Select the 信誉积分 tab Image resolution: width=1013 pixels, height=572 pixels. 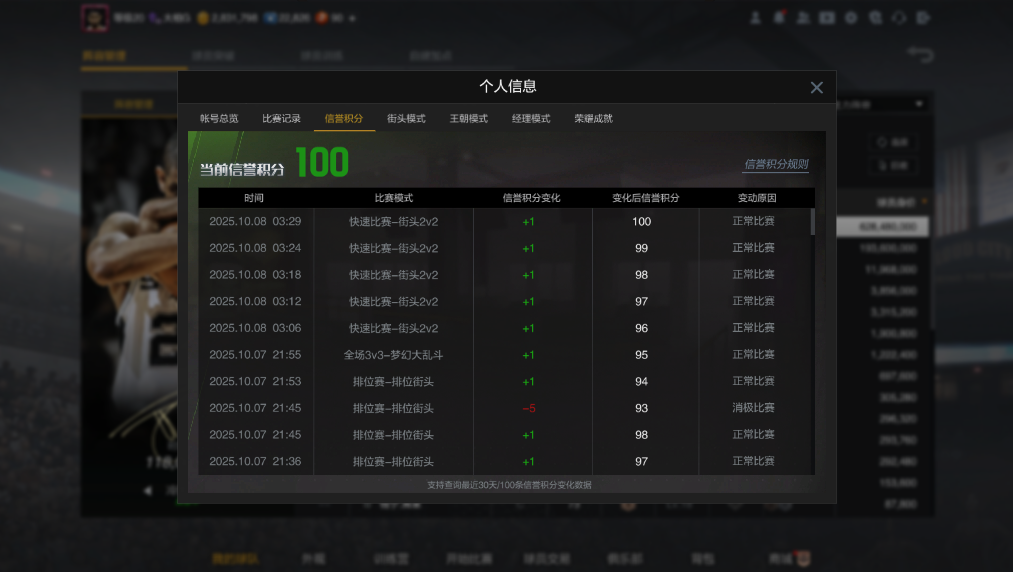point(344,119)
